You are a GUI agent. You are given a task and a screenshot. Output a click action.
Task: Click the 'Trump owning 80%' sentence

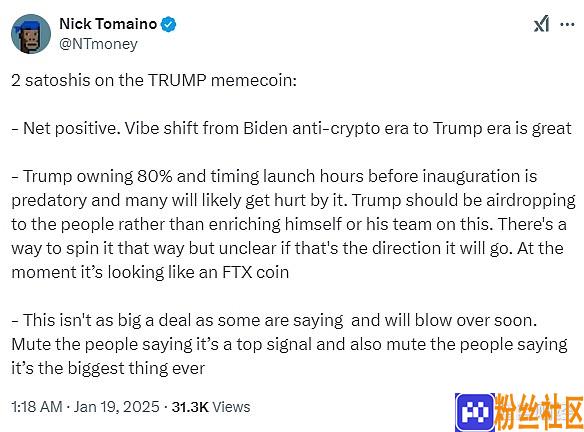click(x=274, y=176)
